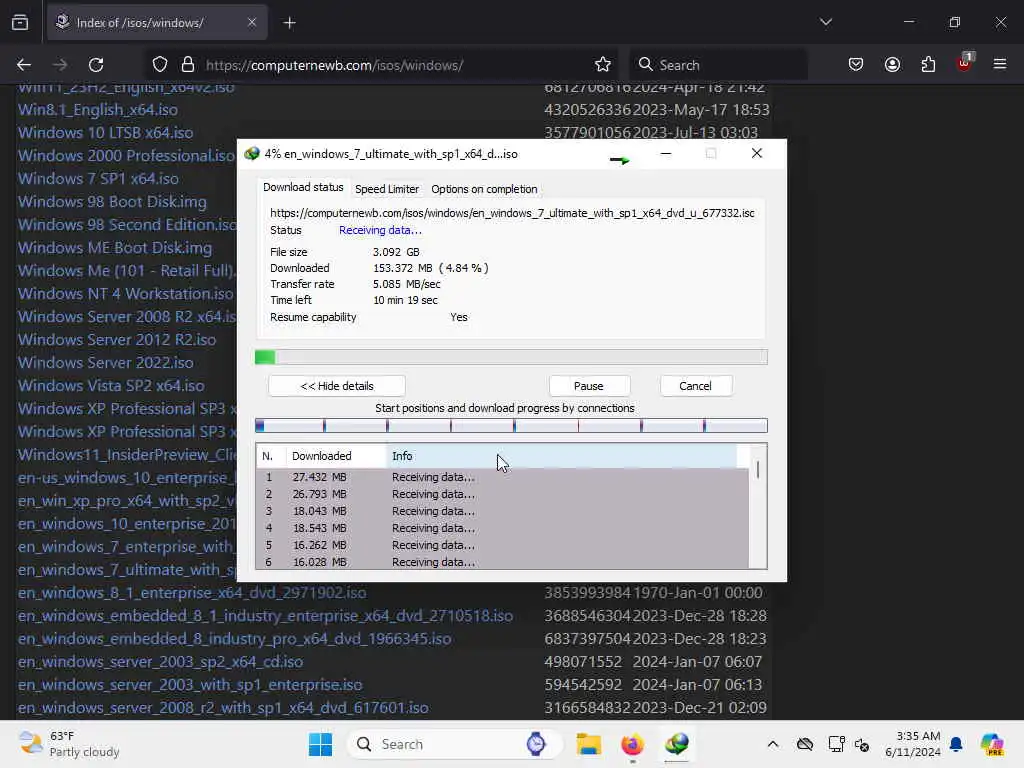Viewport: 1024px width, 768px height.
Task: Select connection 4 row with 18.543 MB
Action: pyautogui.click(x=502, y=528)
